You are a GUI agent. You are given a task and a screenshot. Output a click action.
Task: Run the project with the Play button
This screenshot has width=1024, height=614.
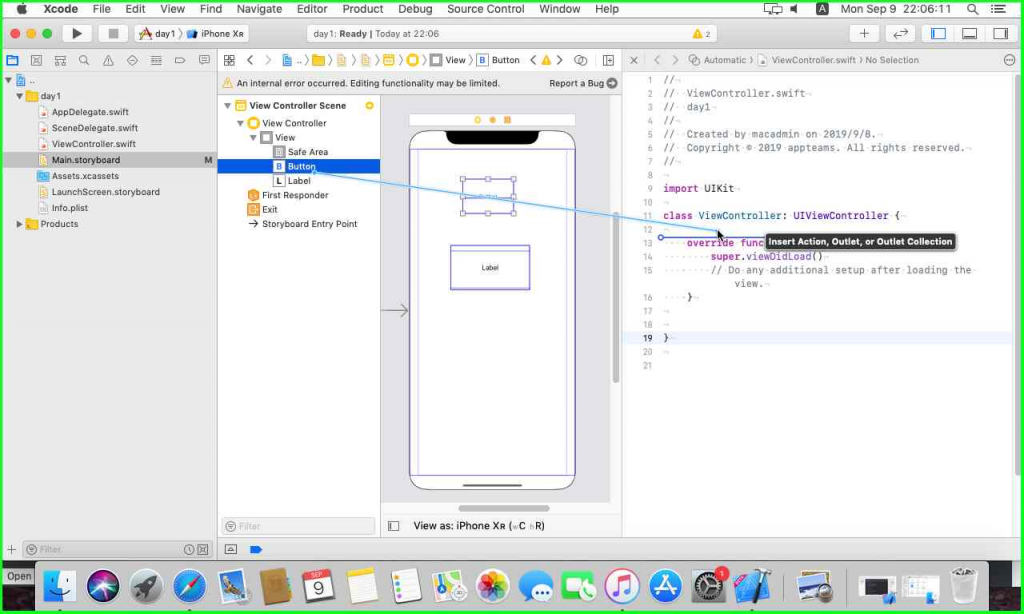click(76, 33)
